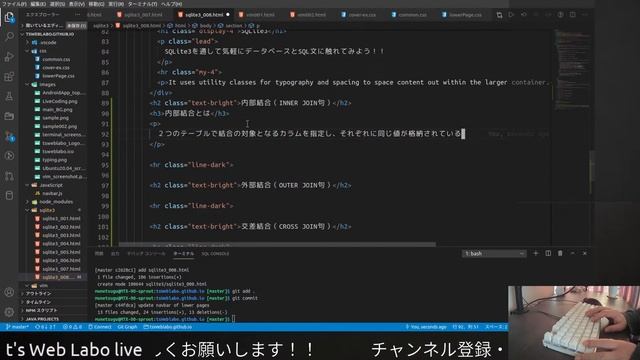Maximize the terminal panel with caret icon

(572, 253)
